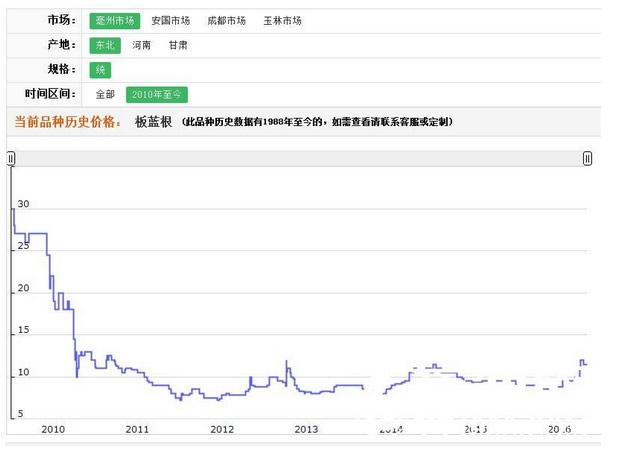Click the 2012 label on the x-axis

click(222, 429)
